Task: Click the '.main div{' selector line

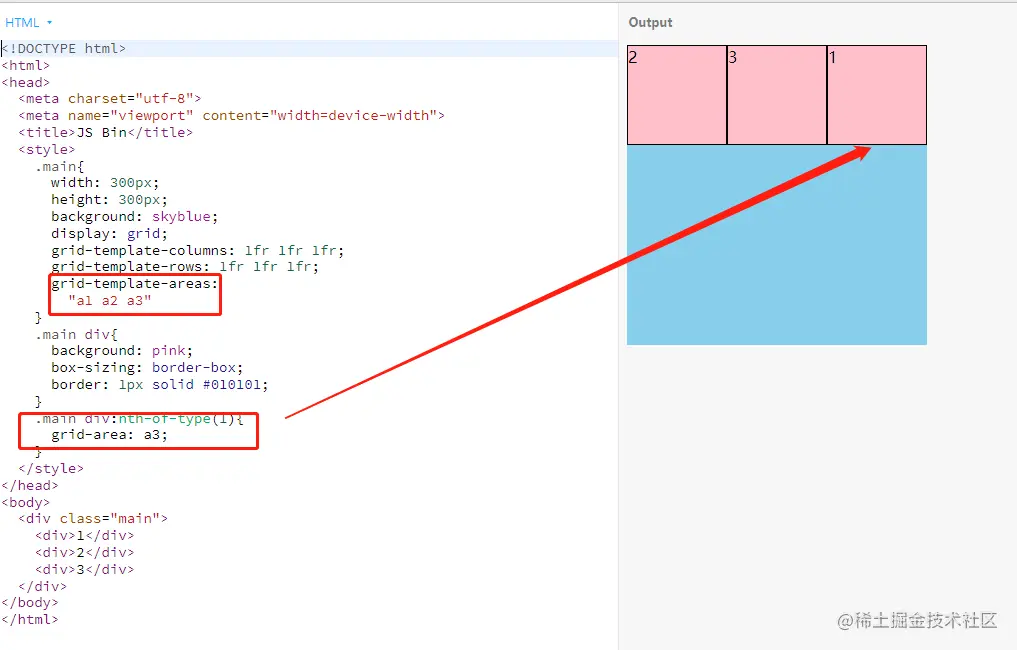Action: 76,335
